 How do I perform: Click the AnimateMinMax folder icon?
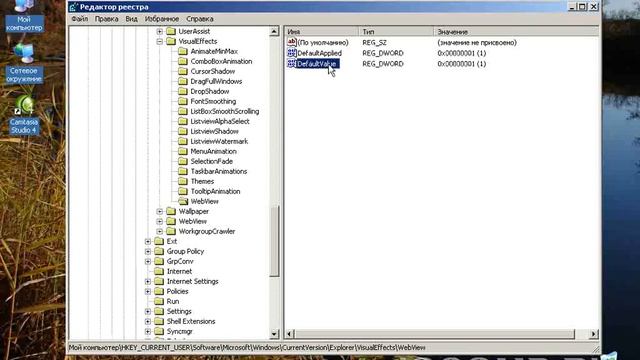[x=183, y=51]
